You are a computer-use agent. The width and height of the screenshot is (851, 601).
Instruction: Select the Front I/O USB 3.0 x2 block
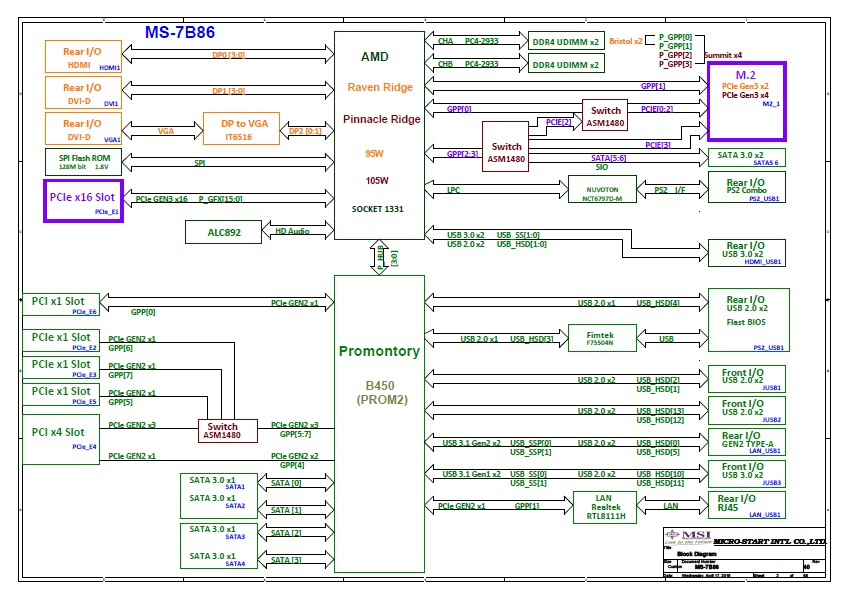pos(746,473)
